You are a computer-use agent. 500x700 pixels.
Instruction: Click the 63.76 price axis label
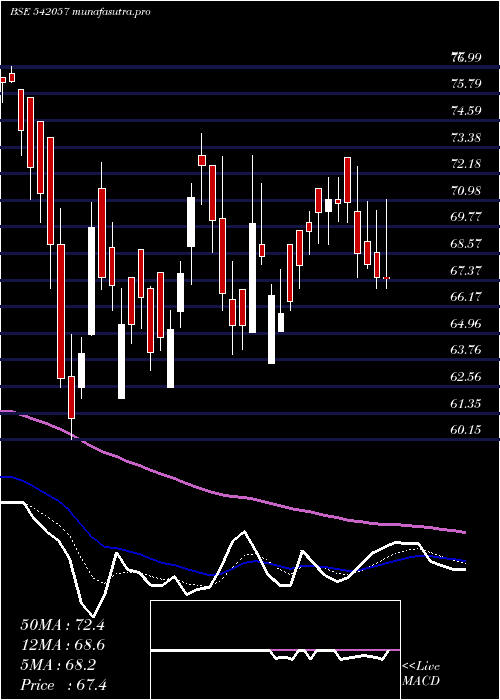[466, 350]
